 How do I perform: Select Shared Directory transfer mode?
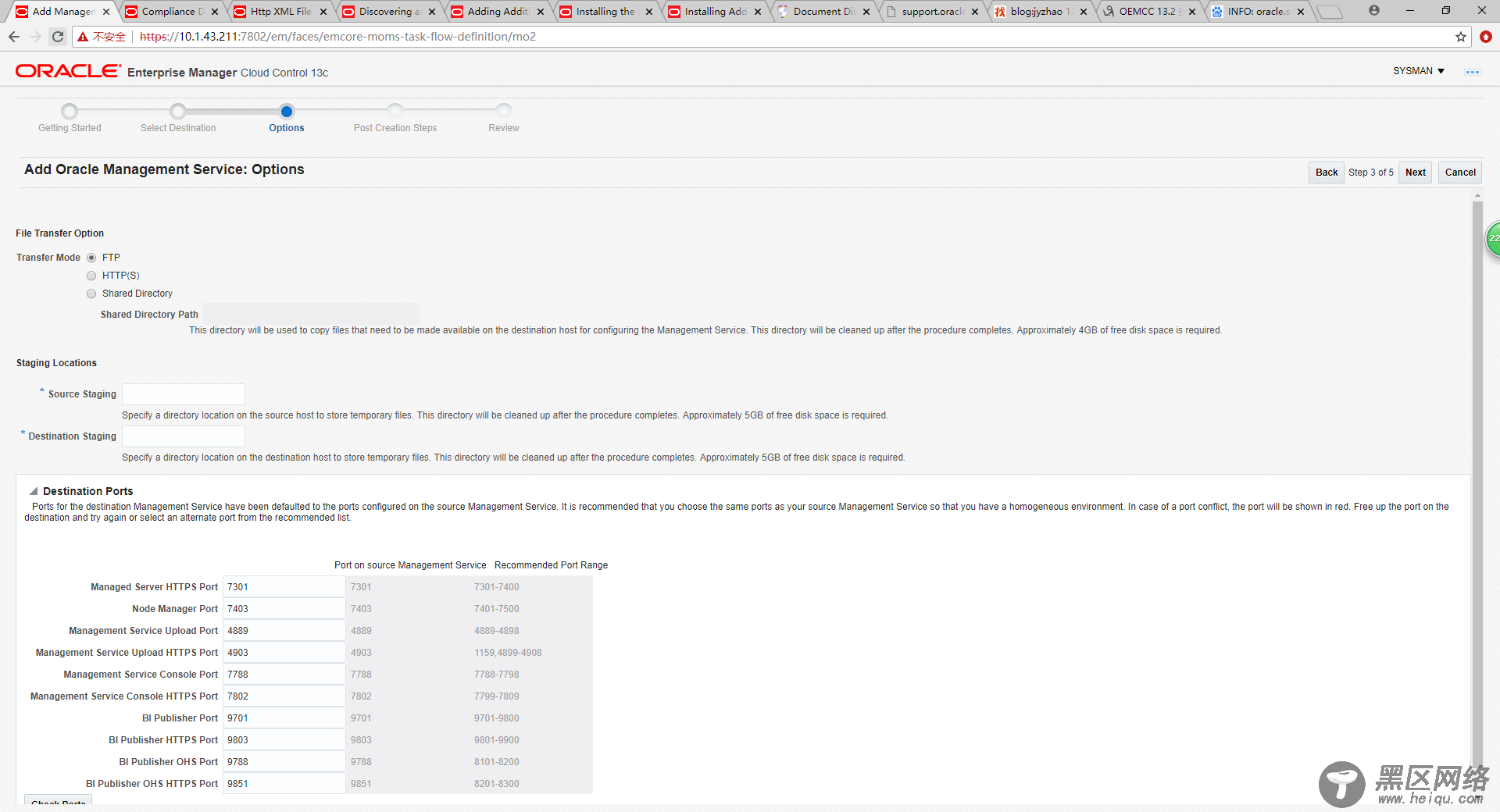pos(91,294)
